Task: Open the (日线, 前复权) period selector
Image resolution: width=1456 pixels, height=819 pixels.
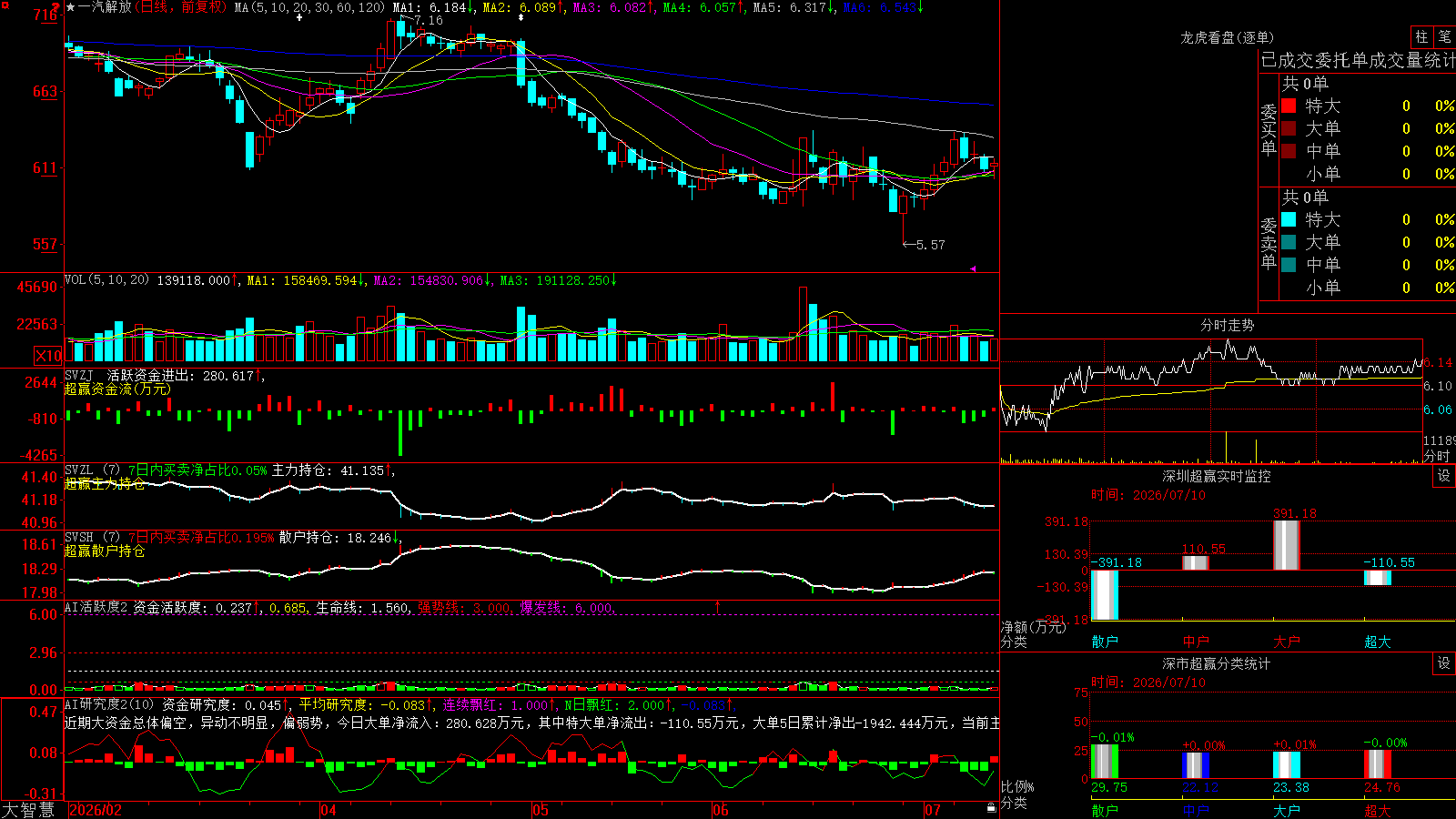Action: 180,7
